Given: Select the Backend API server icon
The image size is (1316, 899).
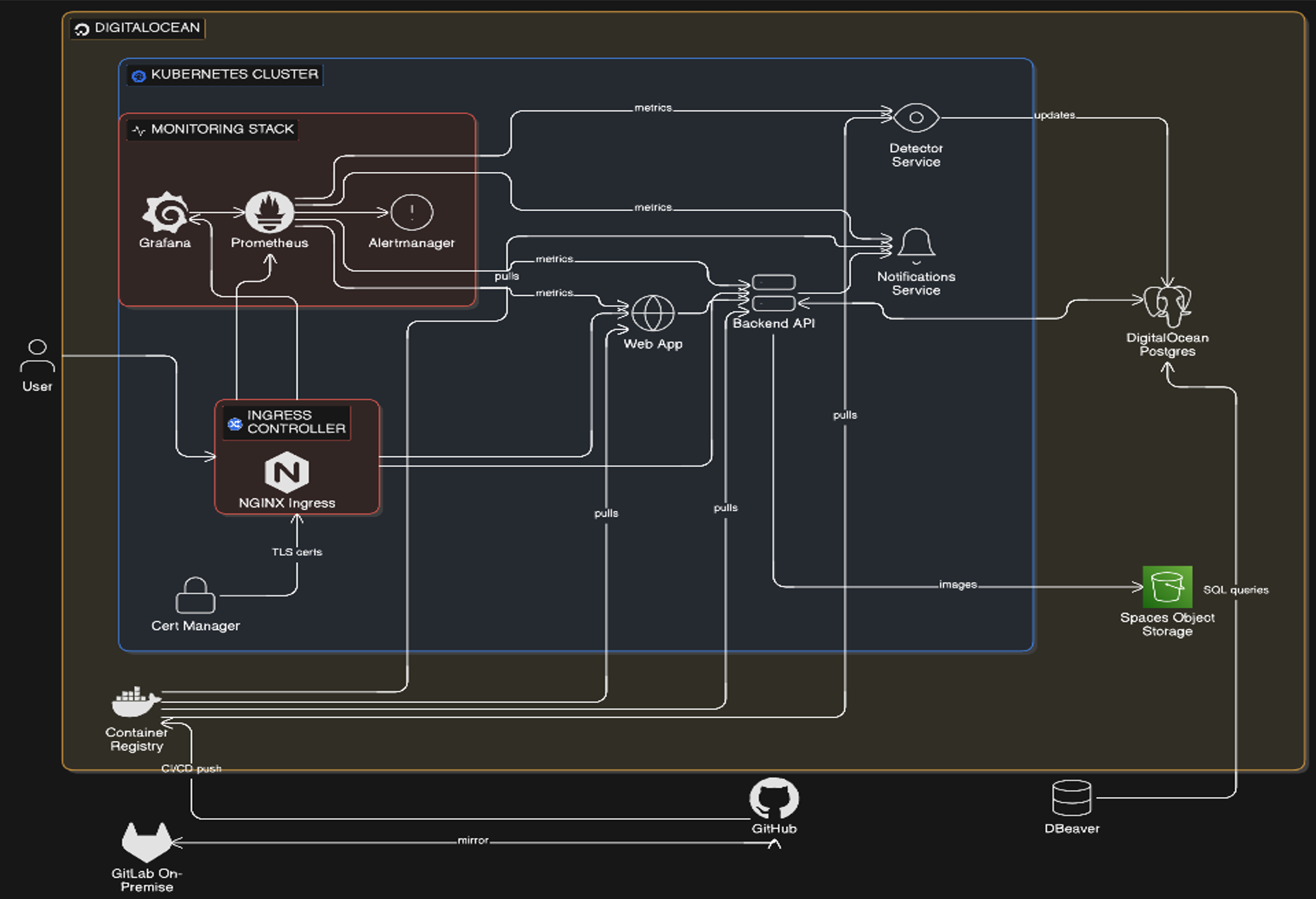Looking at the screenshot, I should click(774, 292).
